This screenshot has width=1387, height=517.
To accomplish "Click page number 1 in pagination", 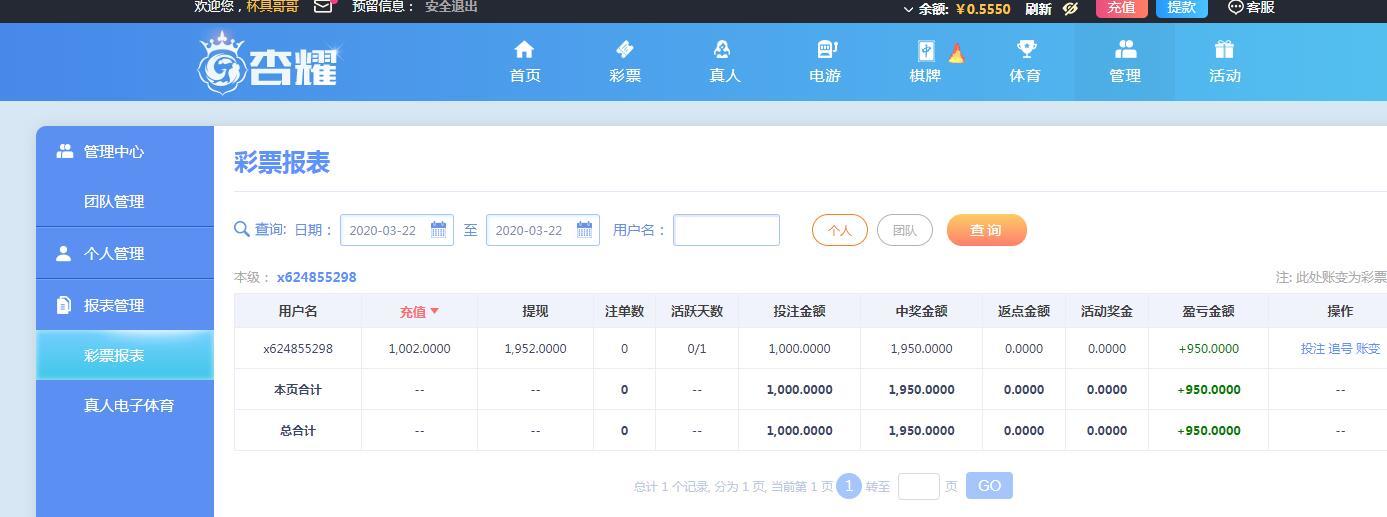I will coord(848,486).
